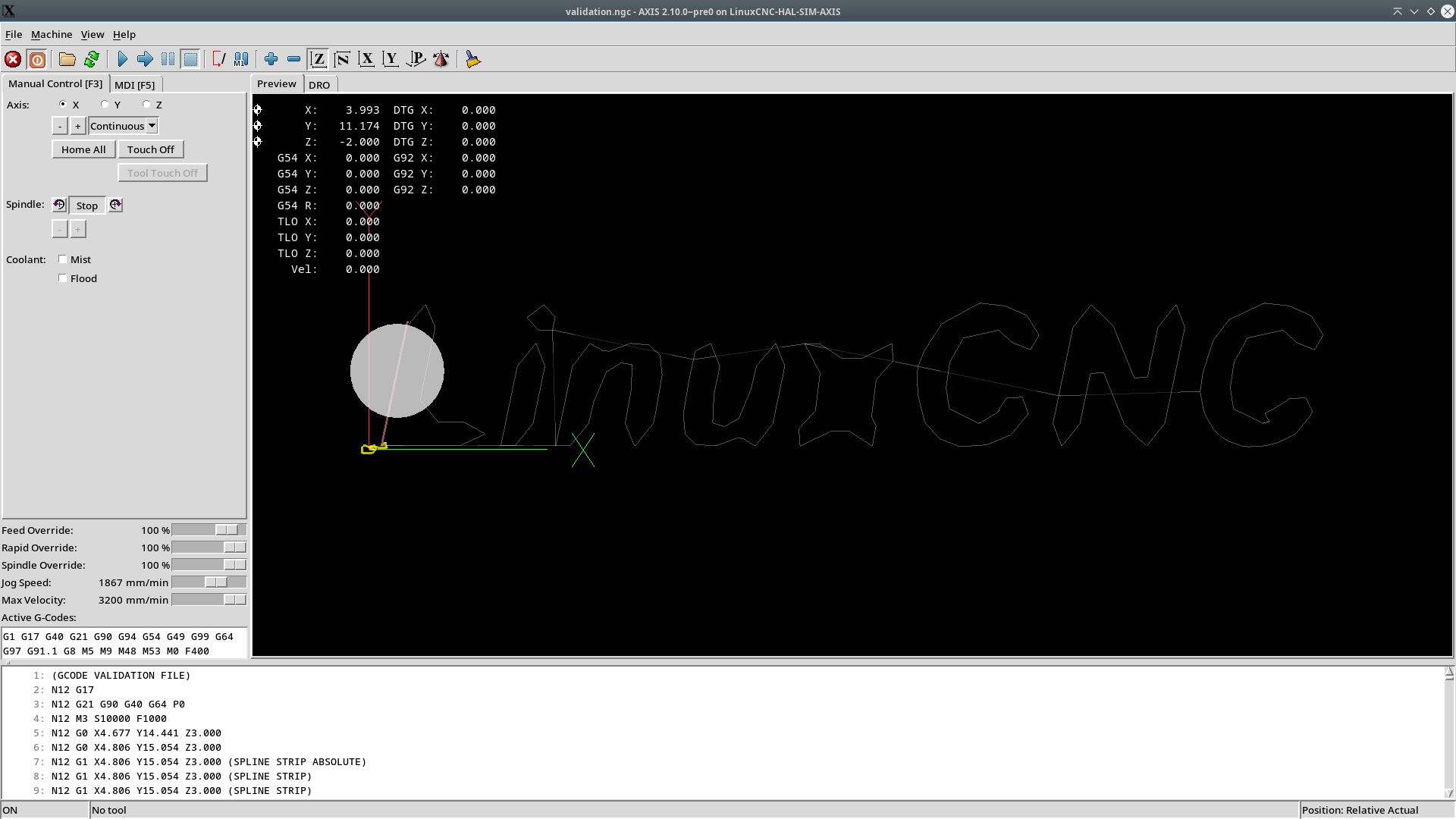Select the X axis radio button

click(x=63, y=104)
